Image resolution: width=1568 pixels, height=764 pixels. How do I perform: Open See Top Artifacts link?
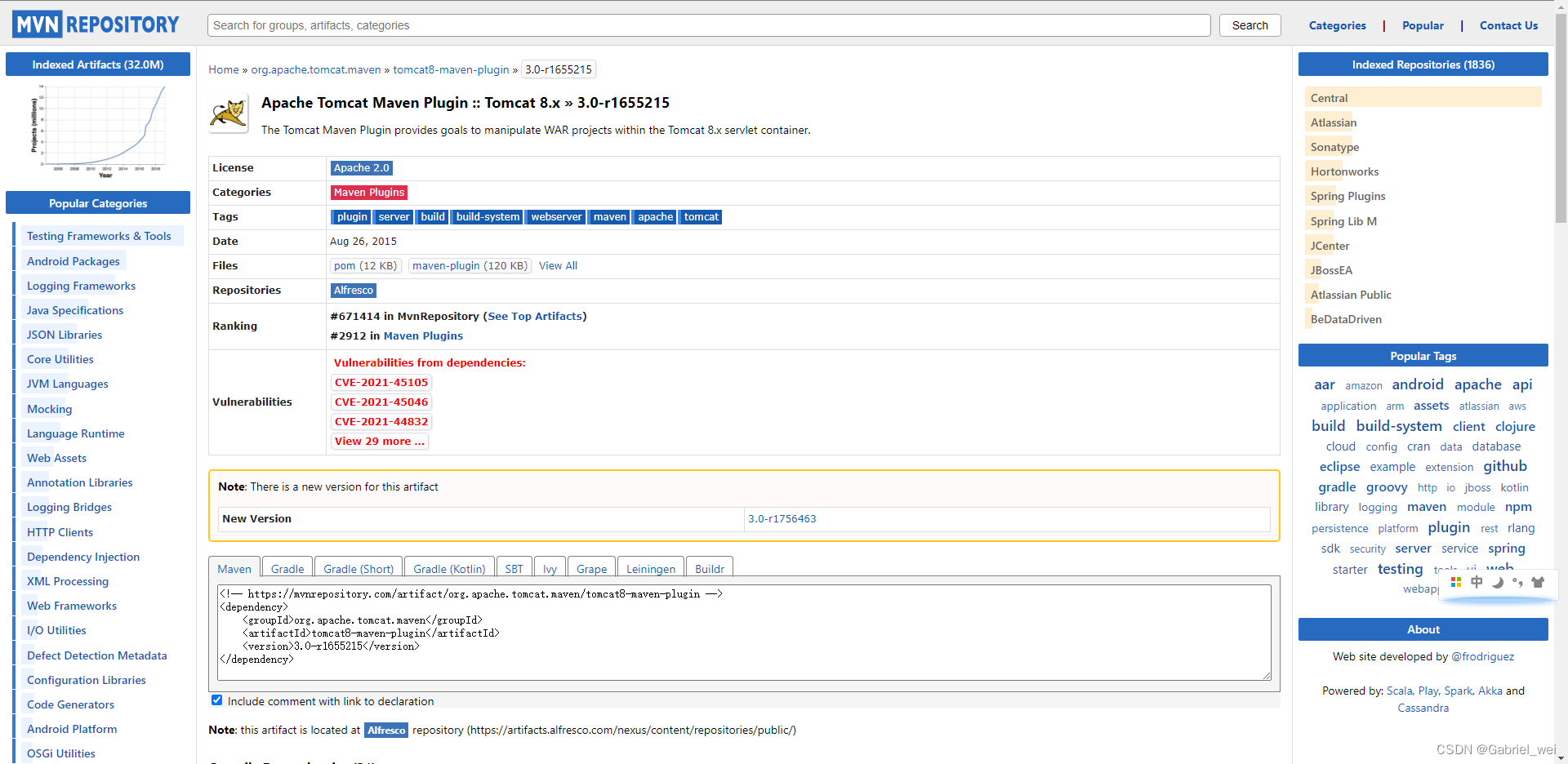coord(535,317)
